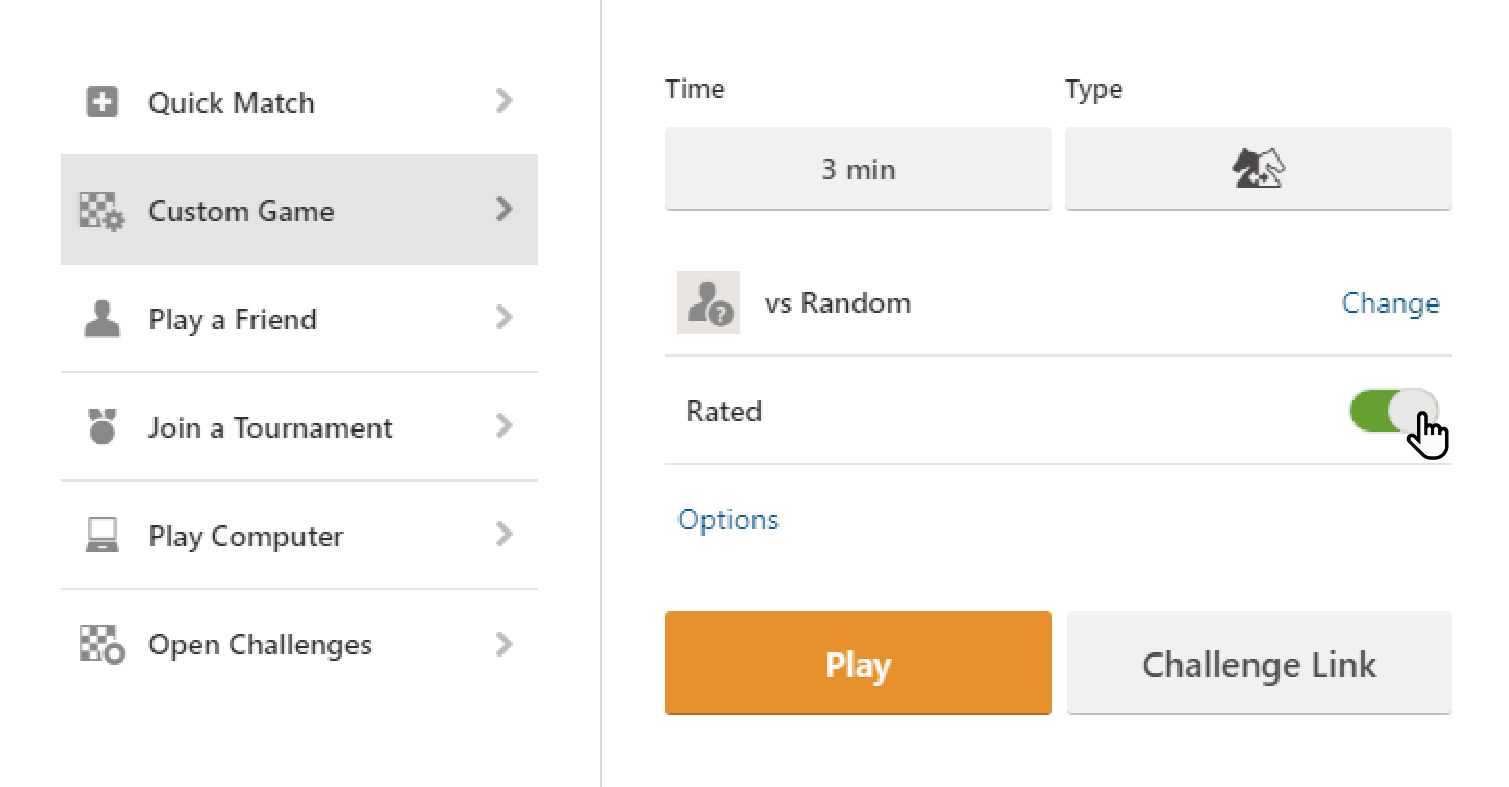
Task: Select the Play Computer menu entry
Action: (245, 536)
